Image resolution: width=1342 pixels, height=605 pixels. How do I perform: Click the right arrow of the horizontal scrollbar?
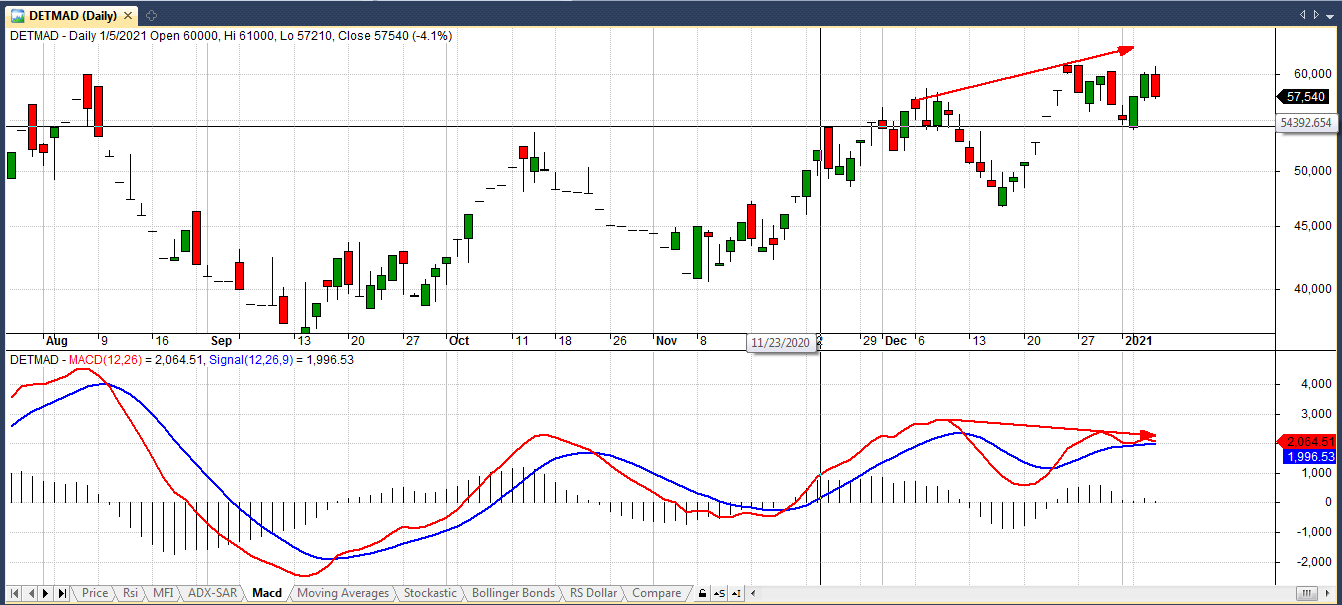click(1331, 594)
